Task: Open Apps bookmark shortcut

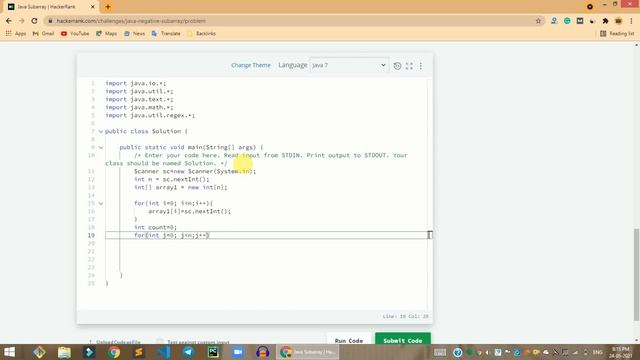Action: [16, 33]
